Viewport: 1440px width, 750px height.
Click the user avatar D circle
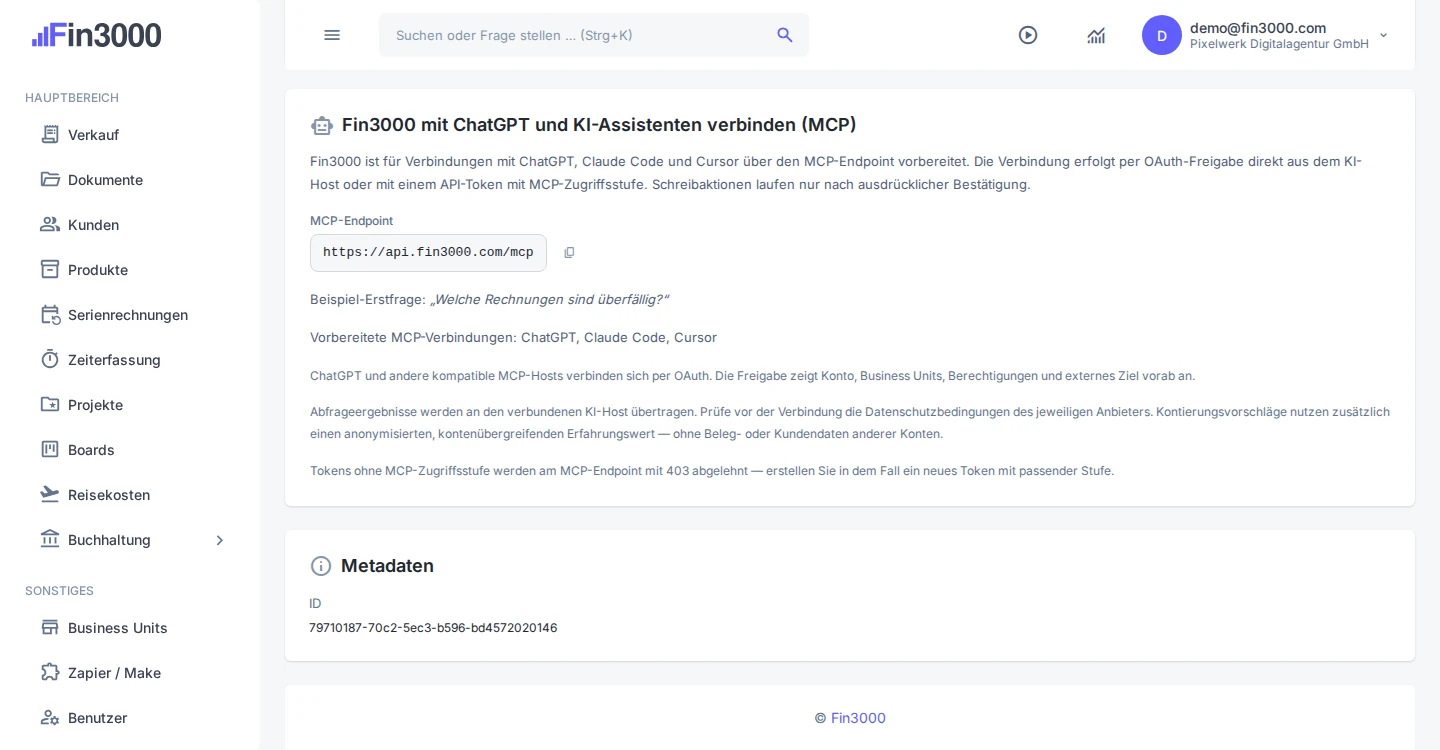[1162, 35]
